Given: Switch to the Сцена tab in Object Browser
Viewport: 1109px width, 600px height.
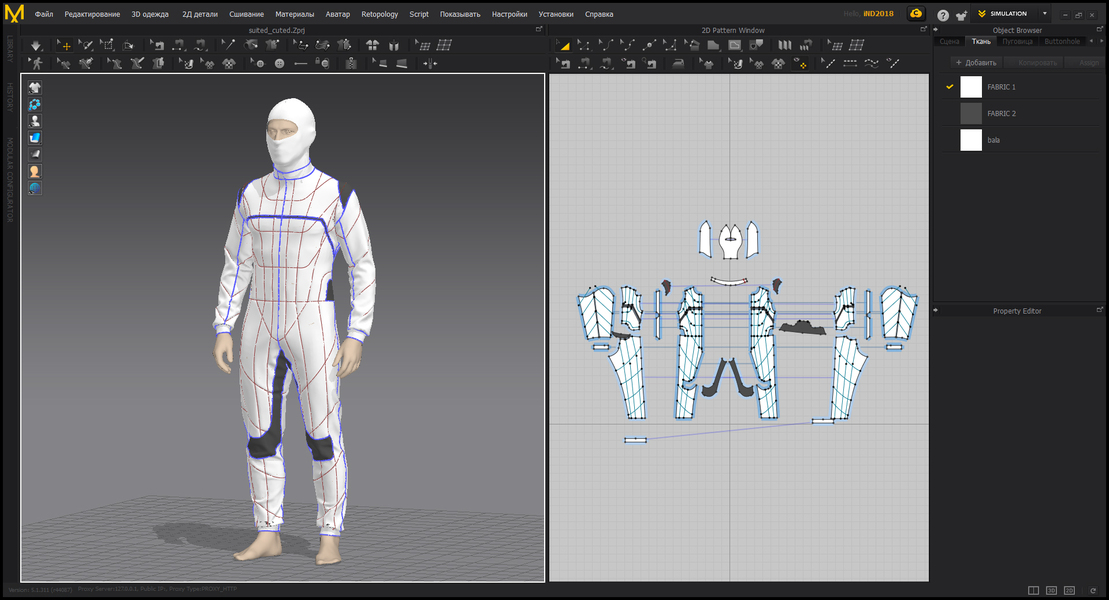Looking at the screenshot, I should point(949,41).
